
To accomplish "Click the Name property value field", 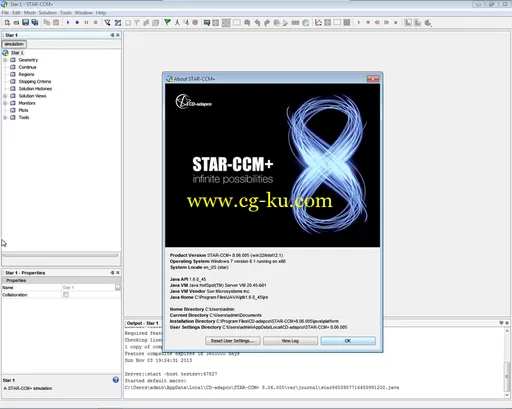I will 88,287.
